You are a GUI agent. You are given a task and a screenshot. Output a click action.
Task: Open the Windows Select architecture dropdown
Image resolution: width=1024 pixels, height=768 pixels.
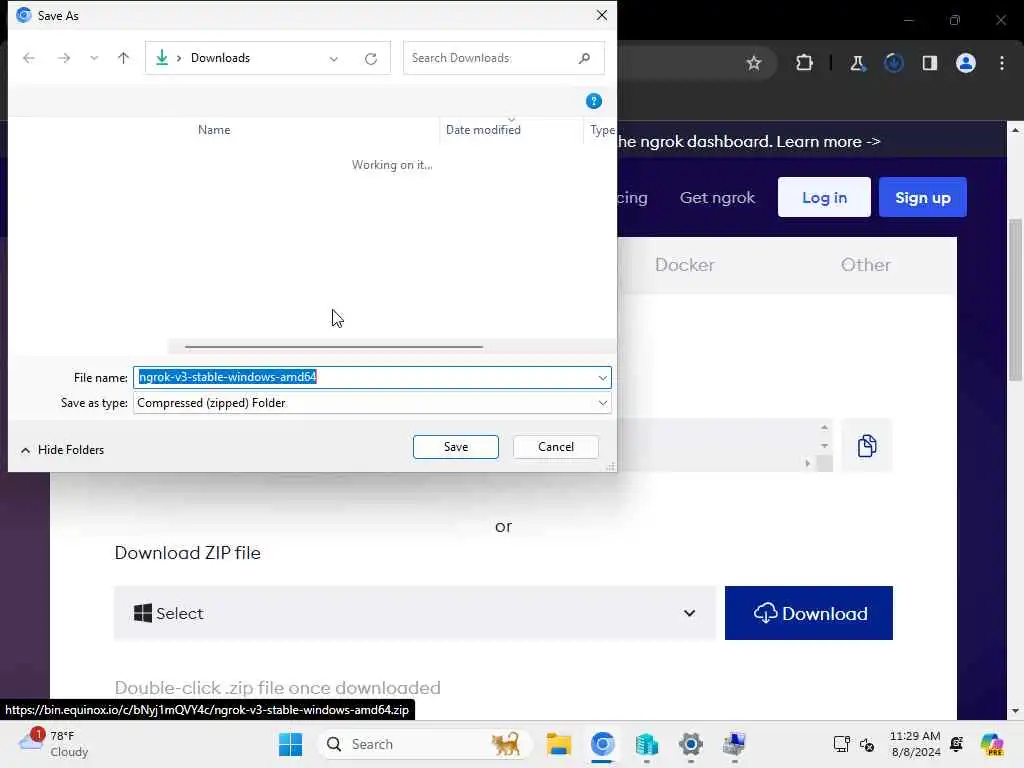coord(415,613)
